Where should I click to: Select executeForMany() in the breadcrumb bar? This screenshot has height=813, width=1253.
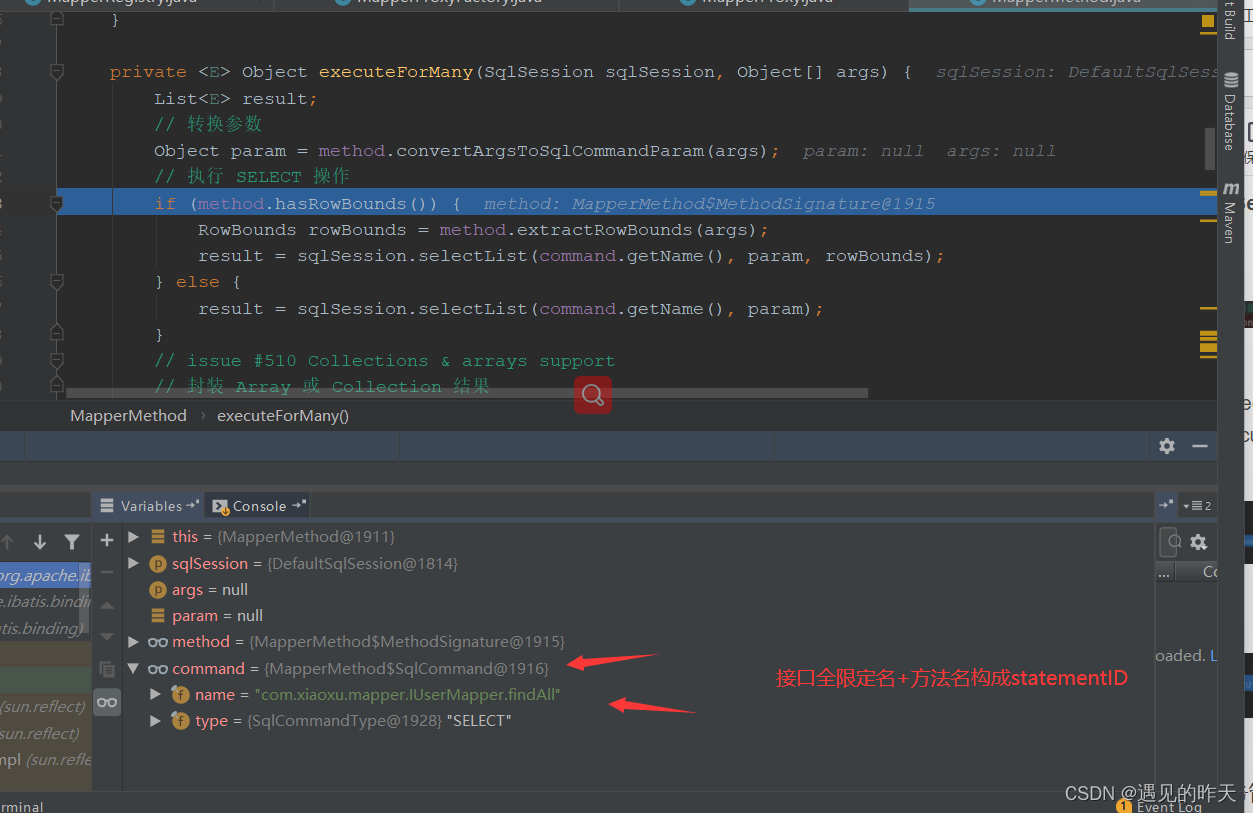point(283,416)
